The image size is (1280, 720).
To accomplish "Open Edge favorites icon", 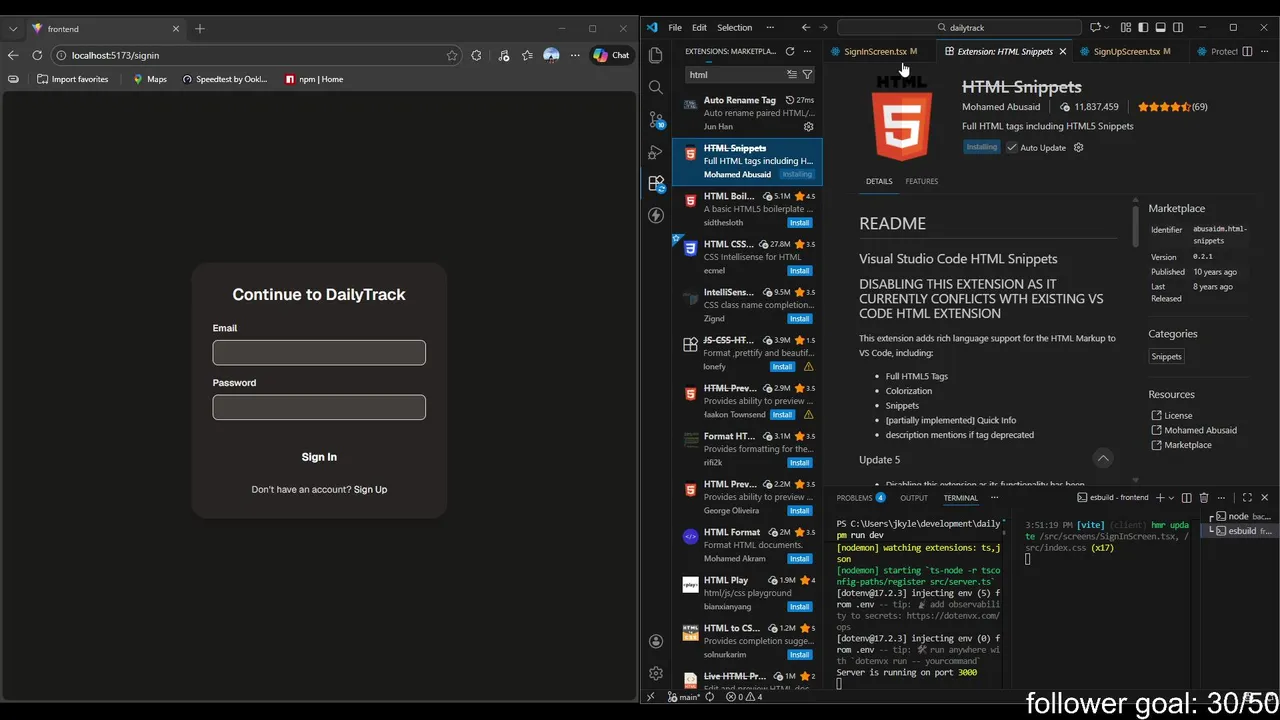I will (x=527, y=55).
